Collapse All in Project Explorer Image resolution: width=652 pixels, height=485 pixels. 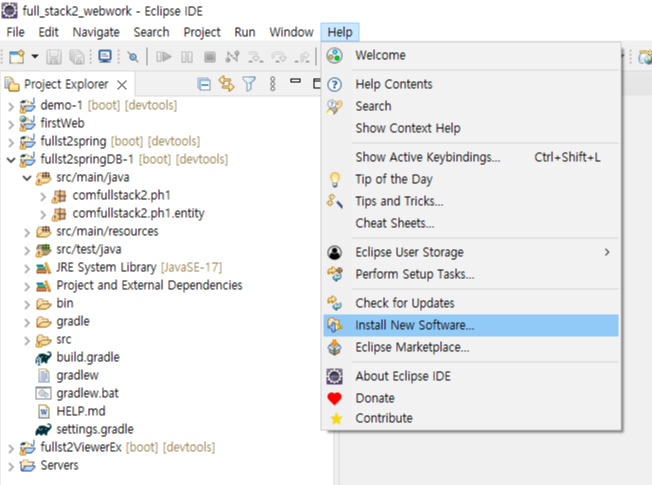[x=204, y=84]
